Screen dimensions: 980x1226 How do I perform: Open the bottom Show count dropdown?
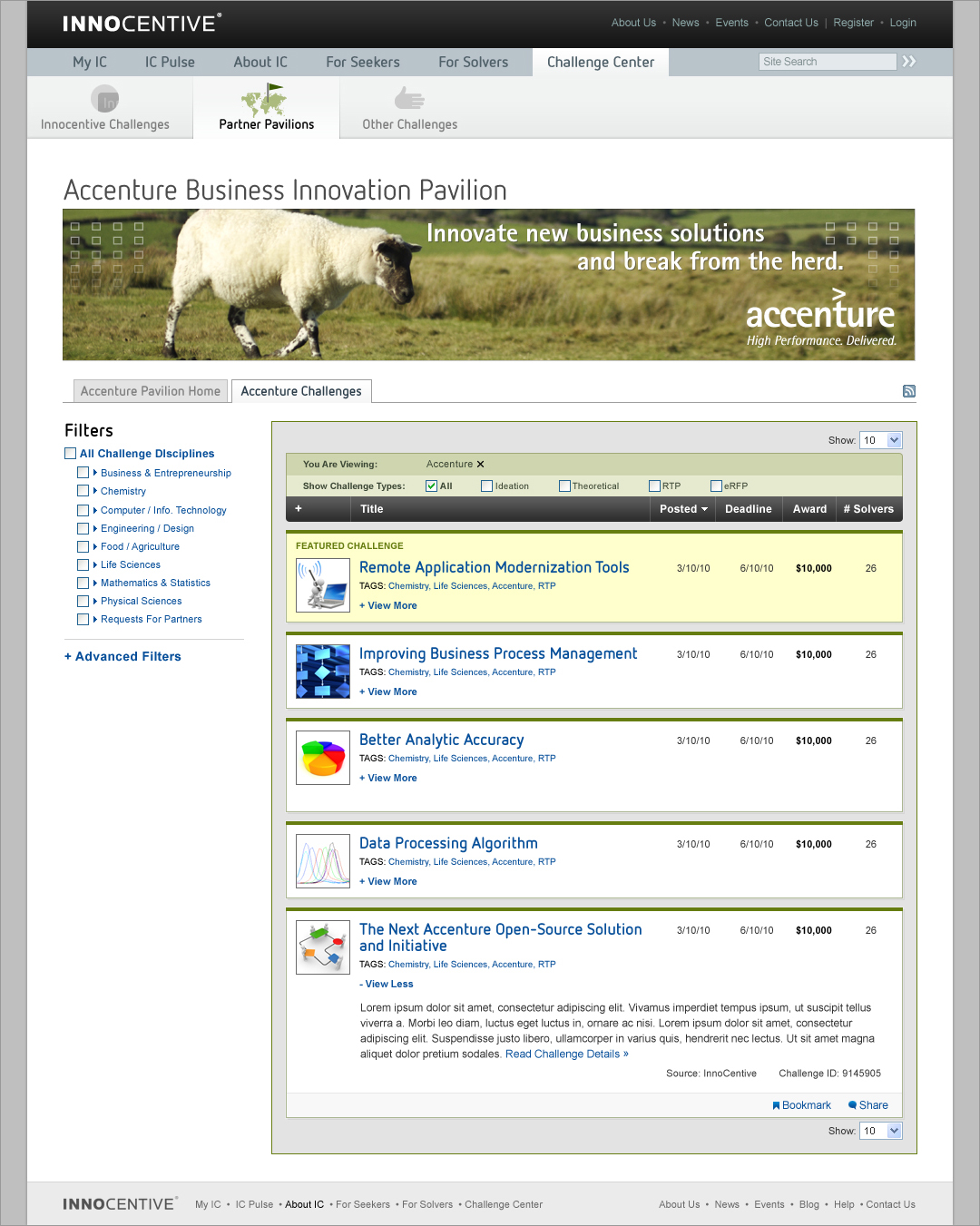click(881, 1131)
